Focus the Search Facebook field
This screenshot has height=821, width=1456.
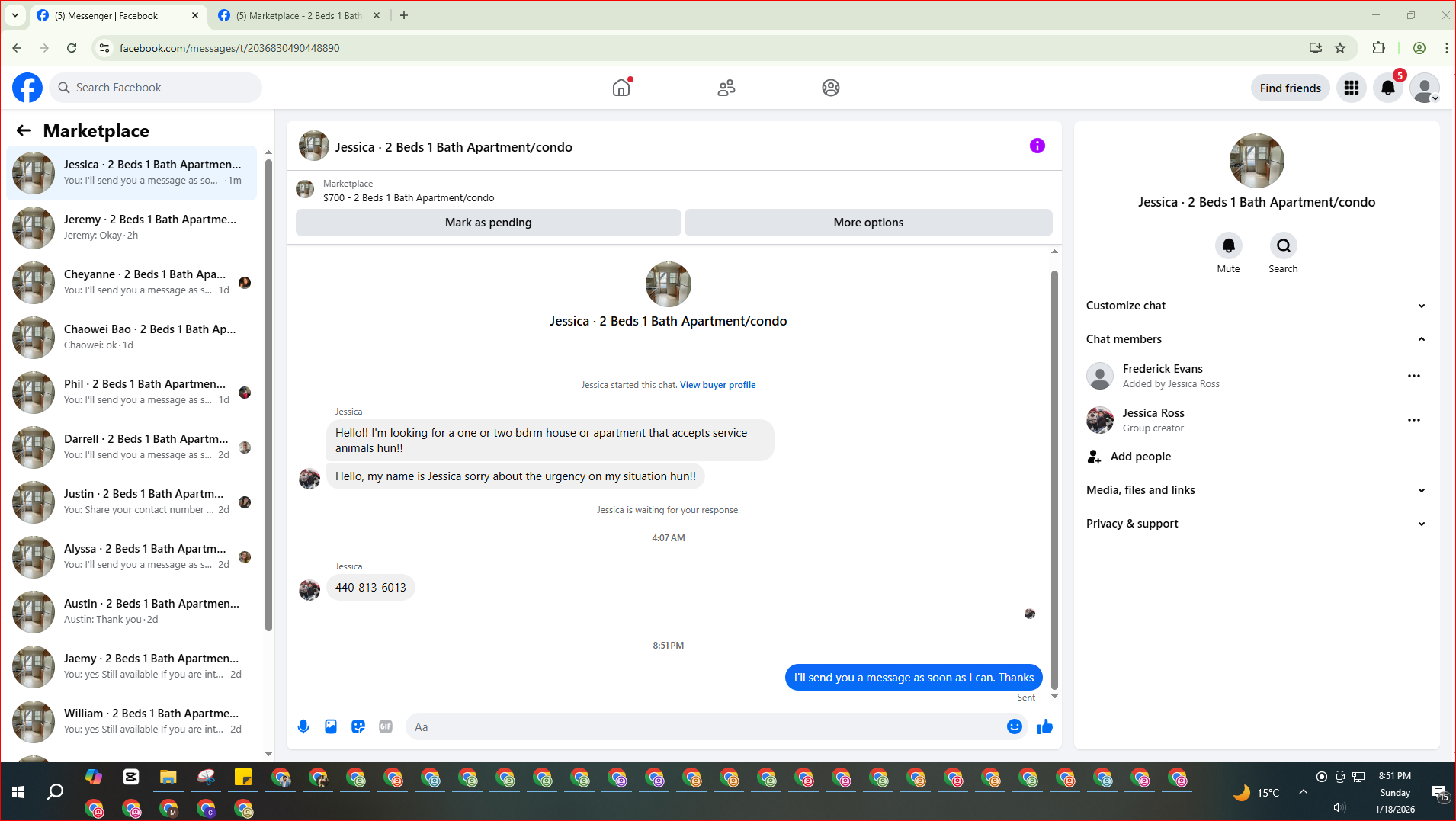coord(156,88)
